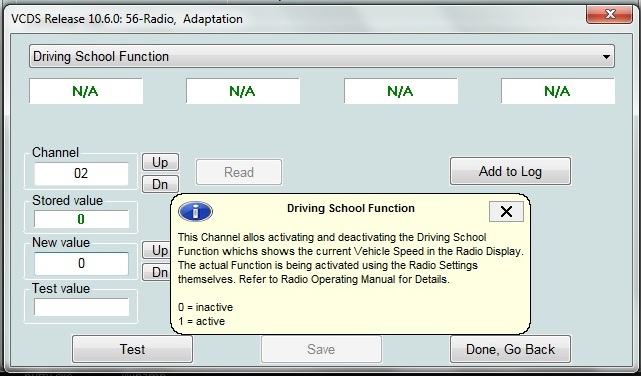Raise New value with its Up button
641x376 pixels.
(x=156, y=250)
